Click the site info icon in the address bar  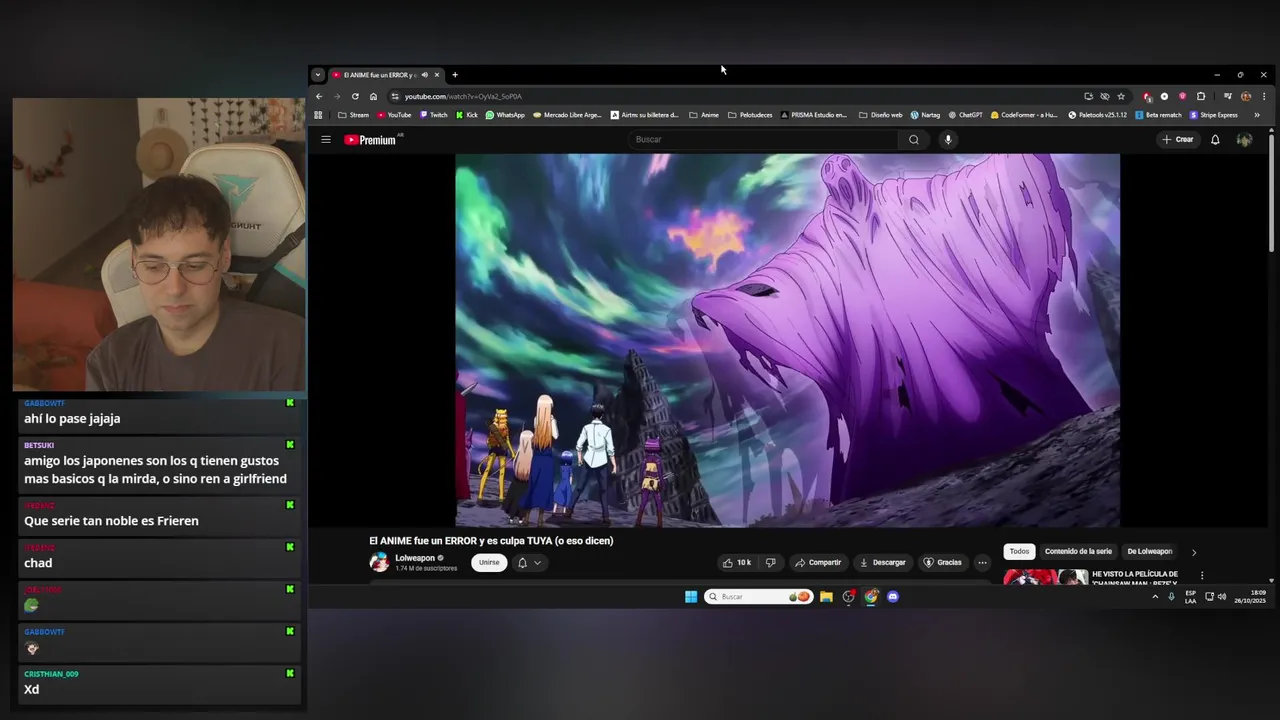(x=395, y=96)
